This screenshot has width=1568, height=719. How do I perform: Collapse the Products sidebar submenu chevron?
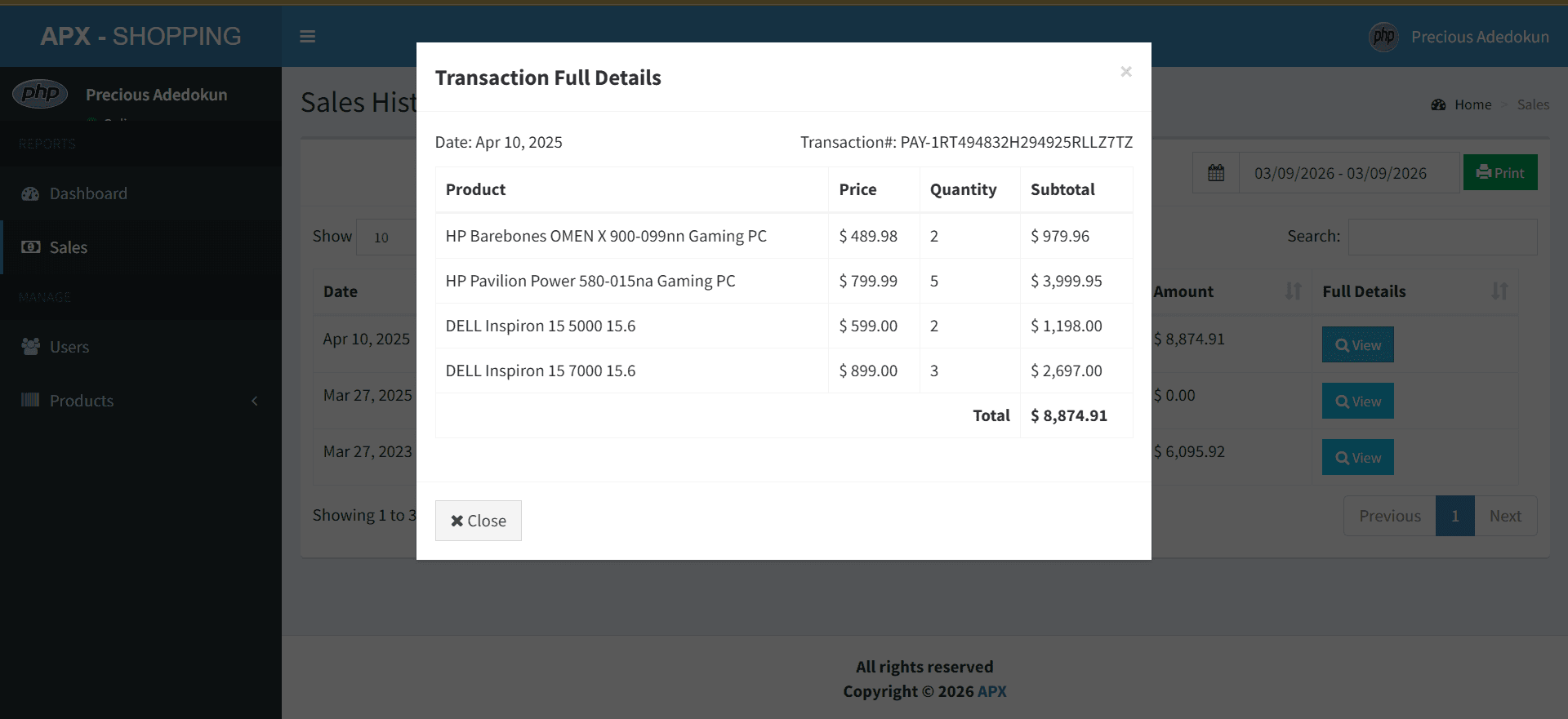click(254, 401)
